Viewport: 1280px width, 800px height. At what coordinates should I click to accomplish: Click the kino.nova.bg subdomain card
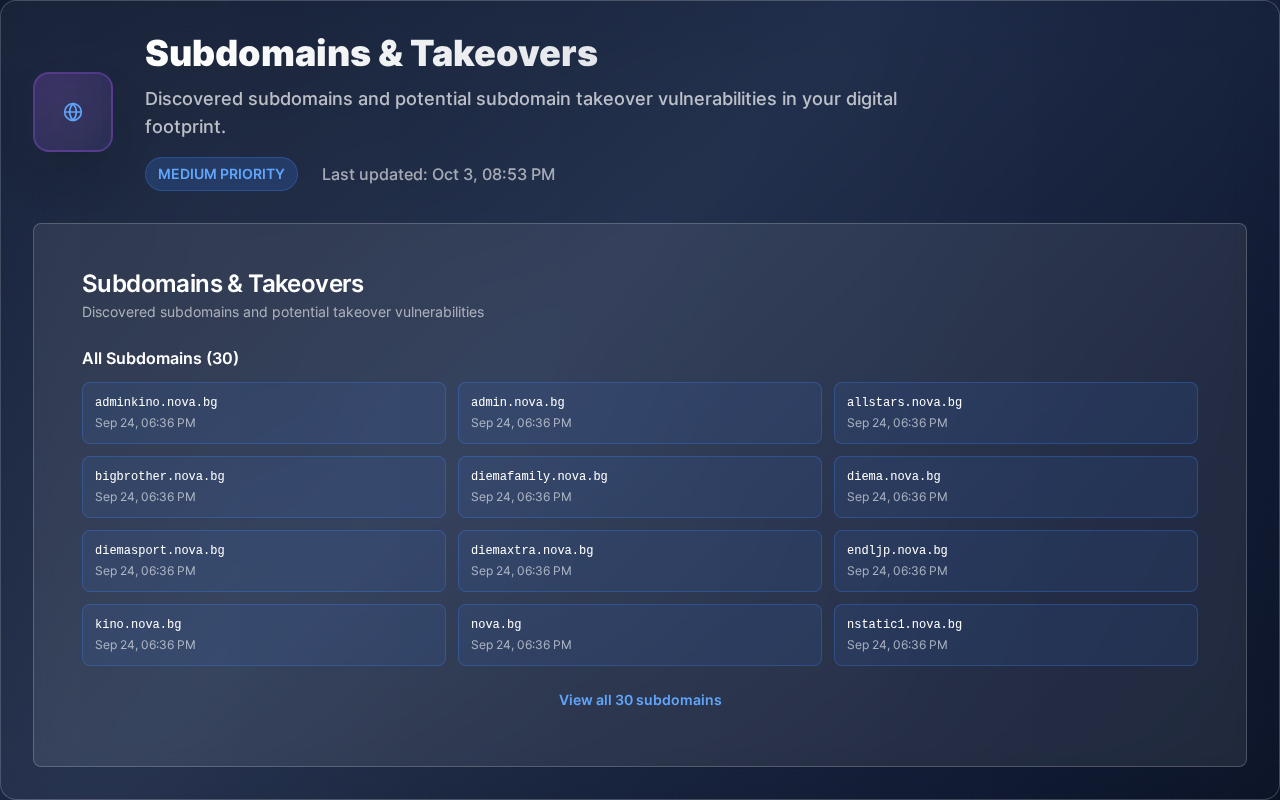[264, 634]
